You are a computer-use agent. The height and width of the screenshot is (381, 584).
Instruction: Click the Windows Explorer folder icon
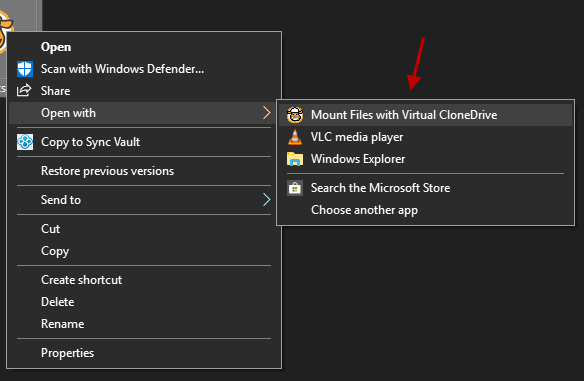pyautogui.click(x=295, y=159)
